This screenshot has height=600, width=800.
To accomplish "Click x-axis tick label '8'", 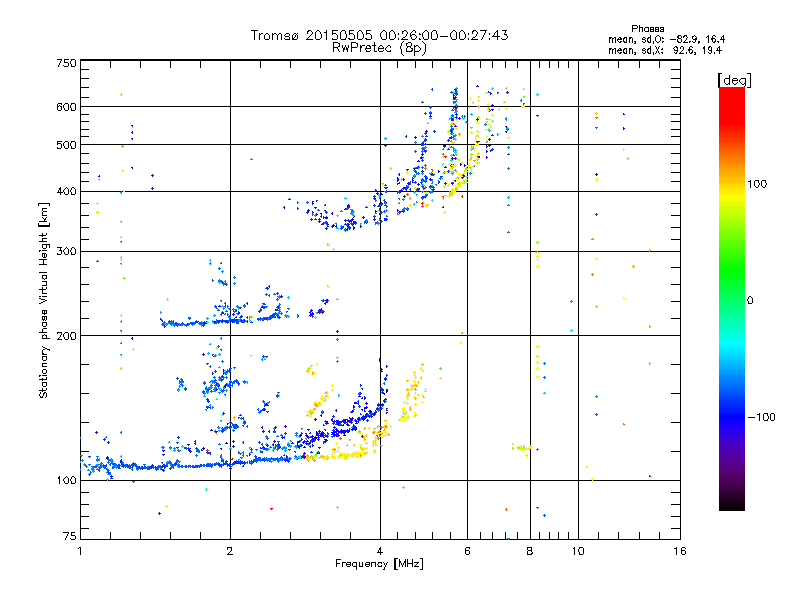I will 530,551.
